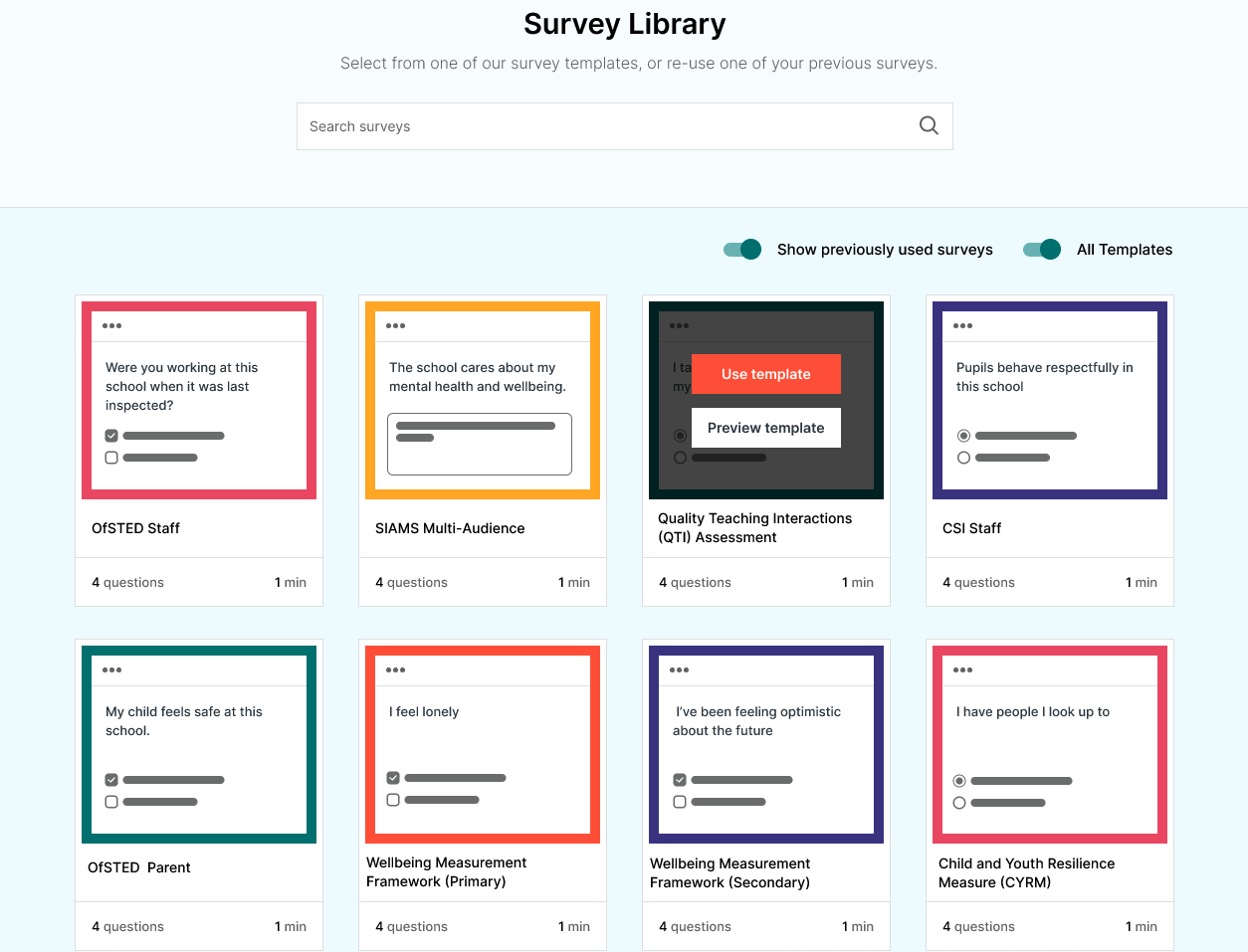
Task: Open Preview template for QTI Assessment
Action: [x=765, y=427]
